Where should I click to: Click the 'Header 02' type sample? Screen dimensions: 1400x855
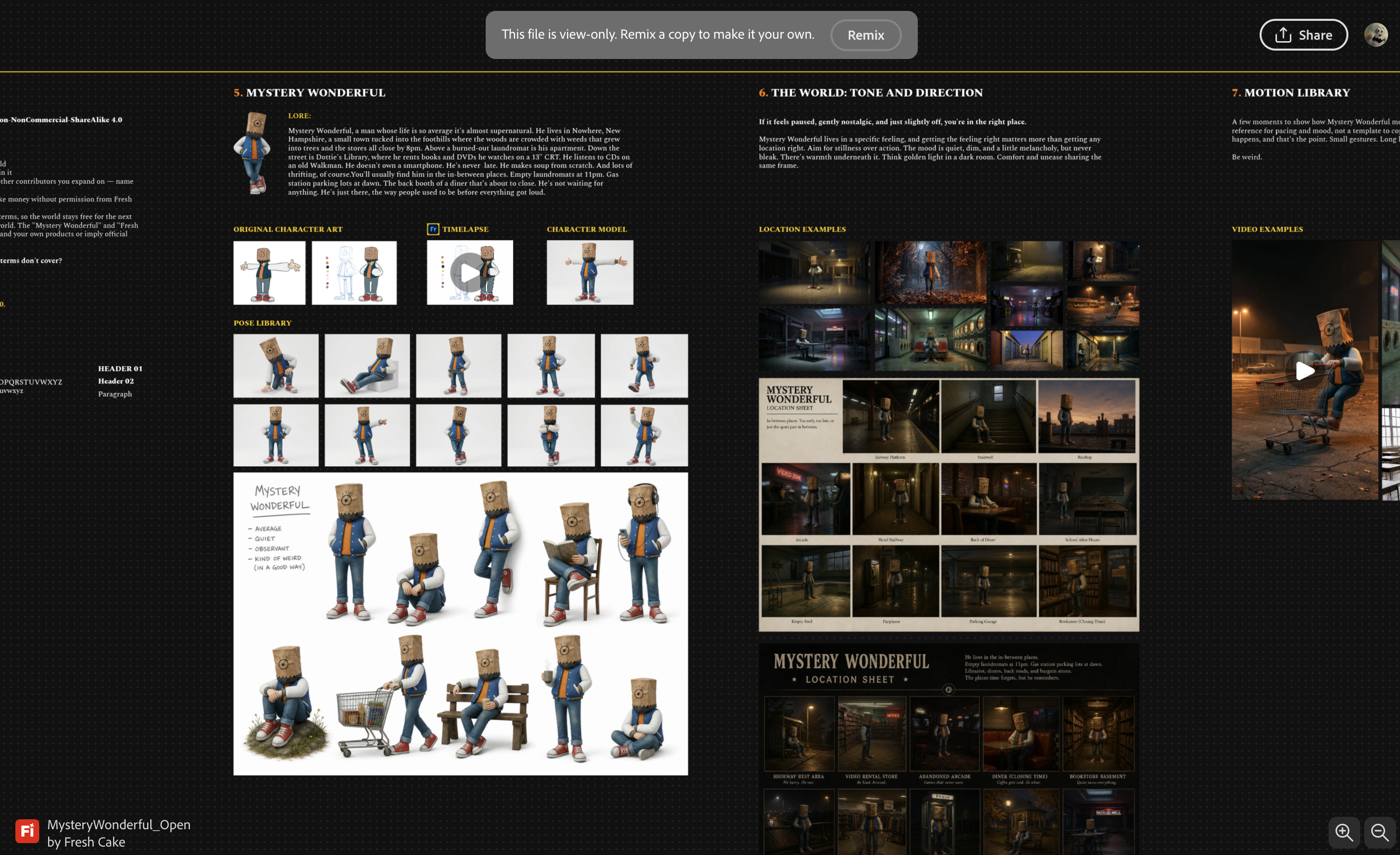(x=116, y=381)
